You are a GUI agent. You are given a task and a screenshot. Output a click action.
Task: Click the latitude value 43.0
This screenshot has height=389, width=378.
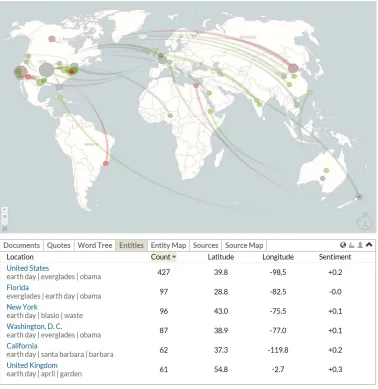[x=221, y=311]
